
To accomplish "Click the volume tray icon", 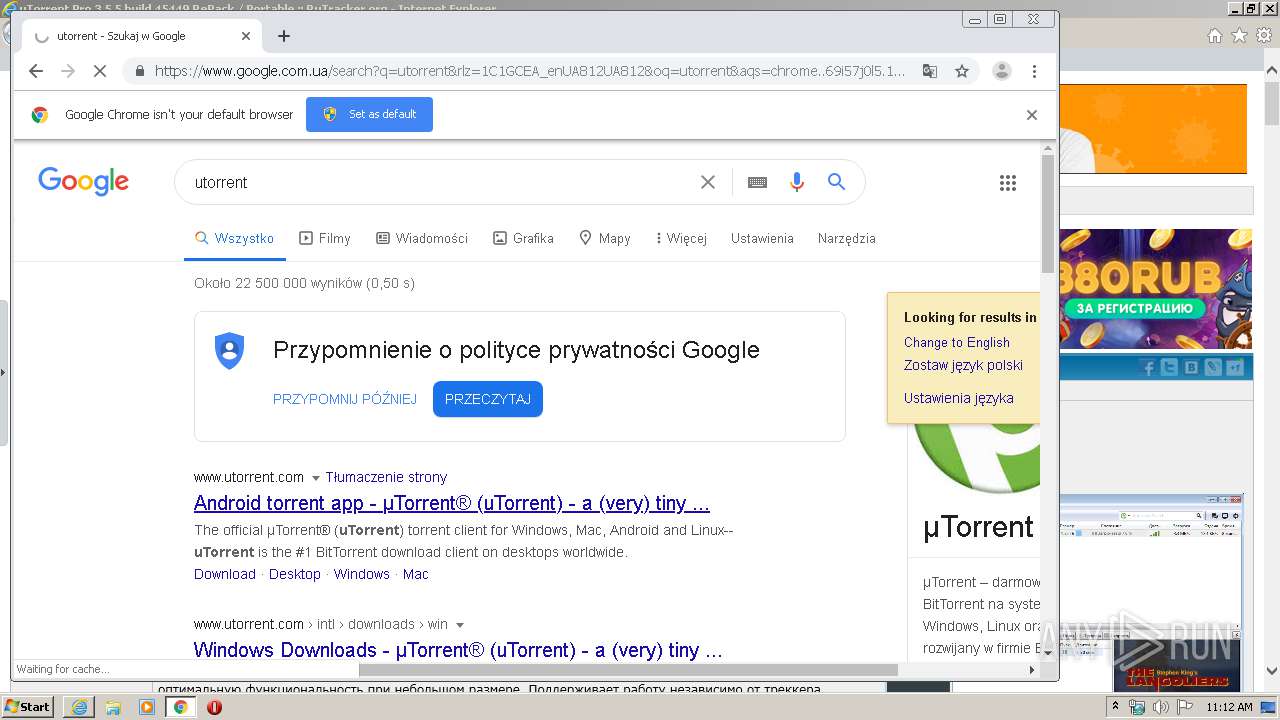I will (1160, 707).
